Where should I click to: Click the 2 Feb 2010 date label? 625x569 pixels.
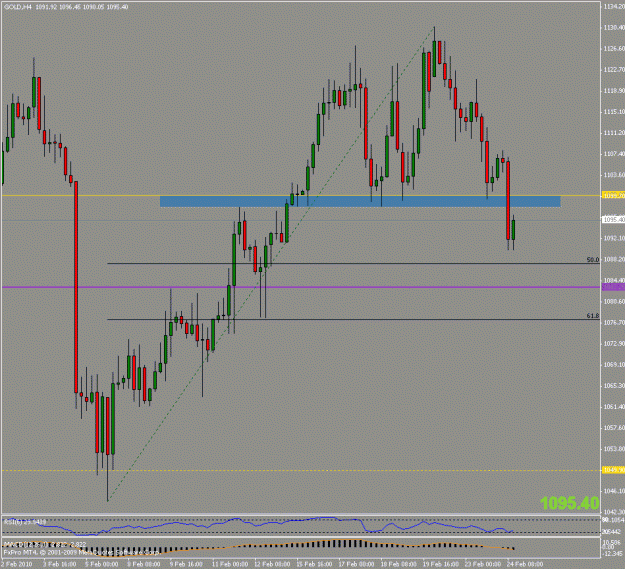click(17, 564)
